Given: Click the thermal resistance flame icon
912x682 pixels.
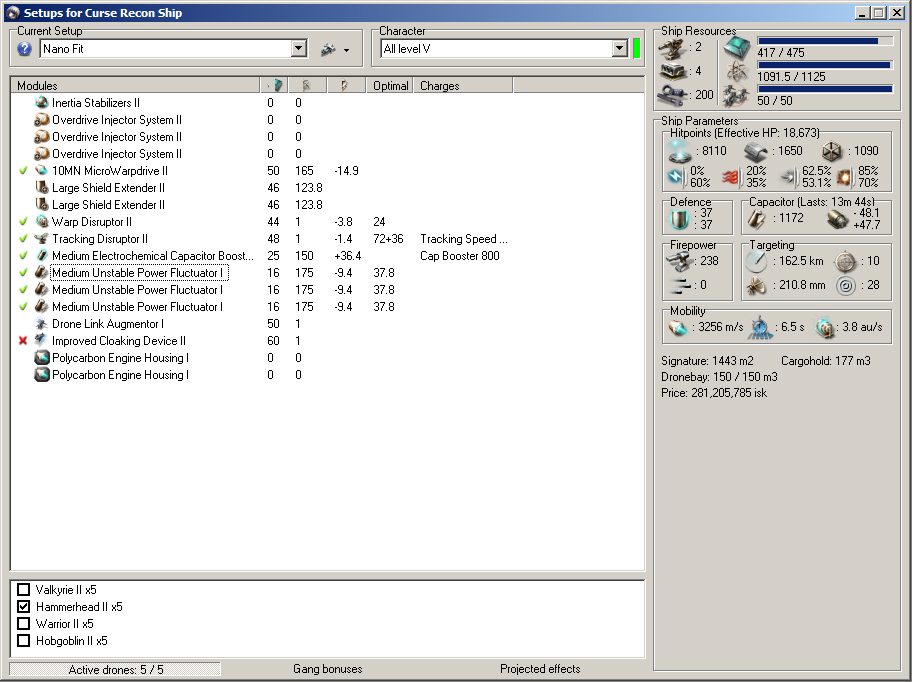Looking at the screenshot, I should (x=731, y=177).
